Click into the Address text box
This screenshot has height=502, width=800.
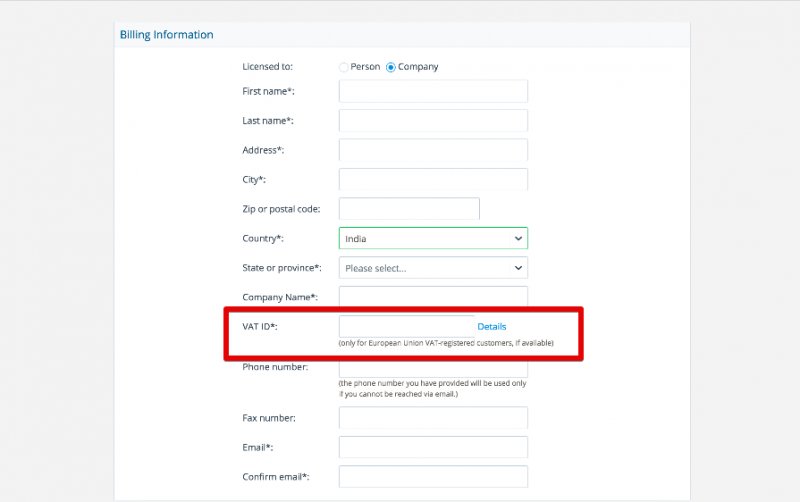pos(433,150)
